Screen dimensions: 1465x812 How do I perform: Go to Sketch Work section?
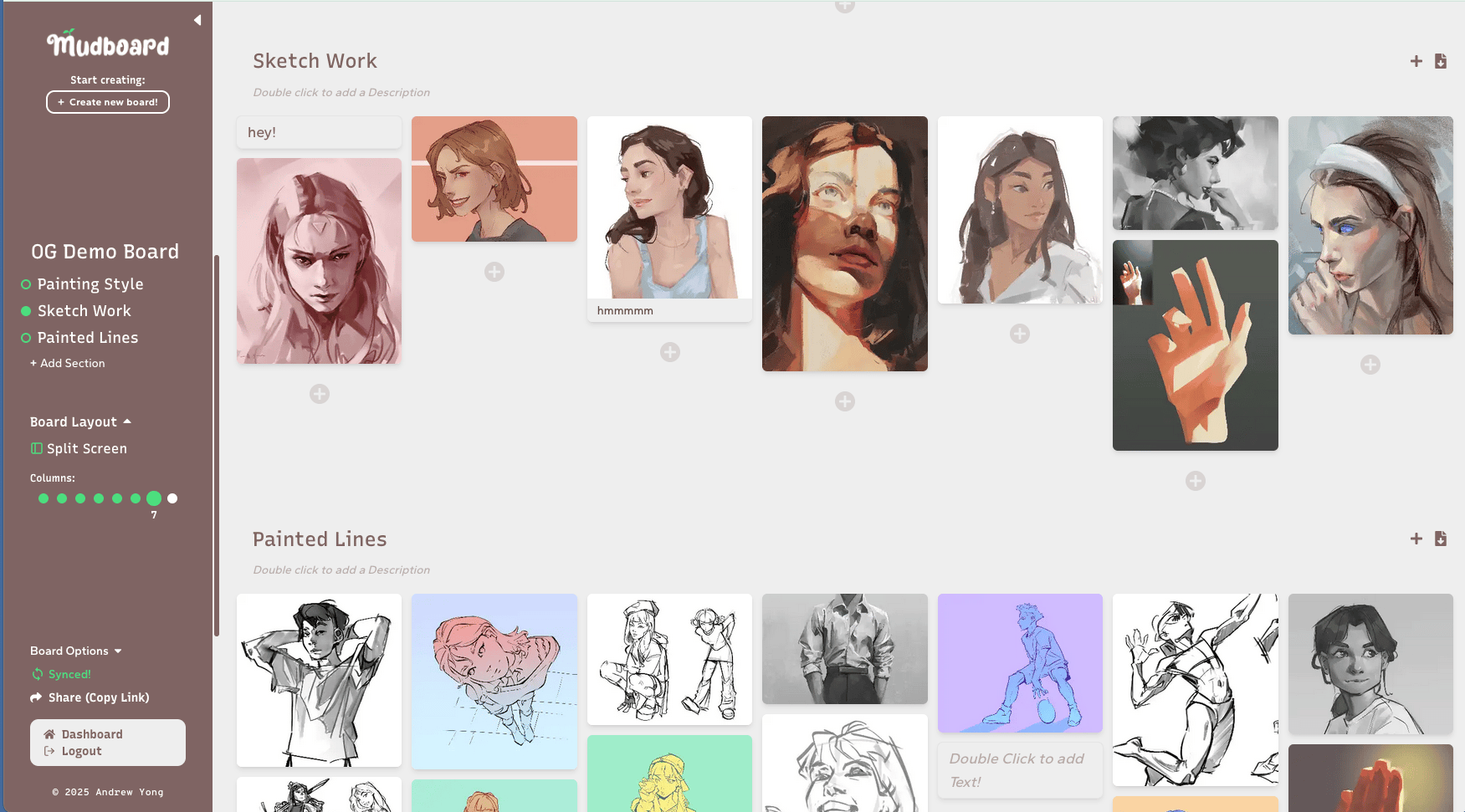tap(84, 311)
